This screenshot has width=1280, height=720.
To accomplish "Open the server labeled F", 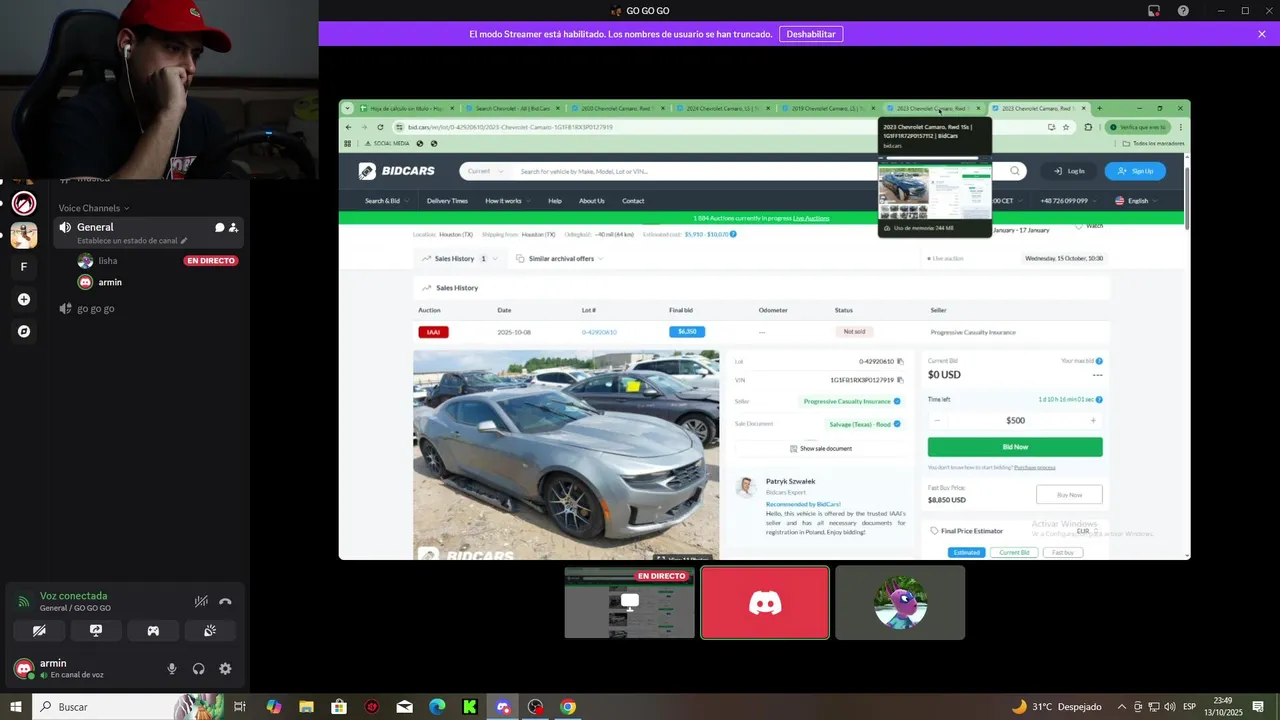I will 24,267.
